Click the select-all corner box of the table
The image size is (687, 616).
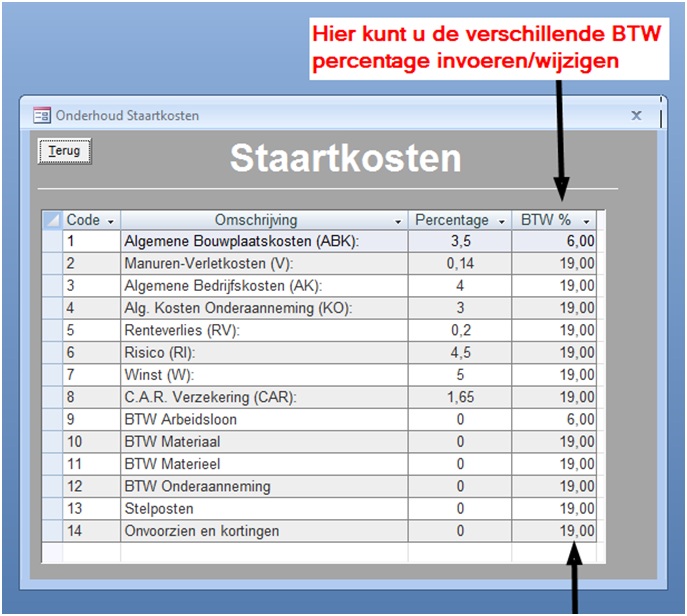(x=52, y=220)
